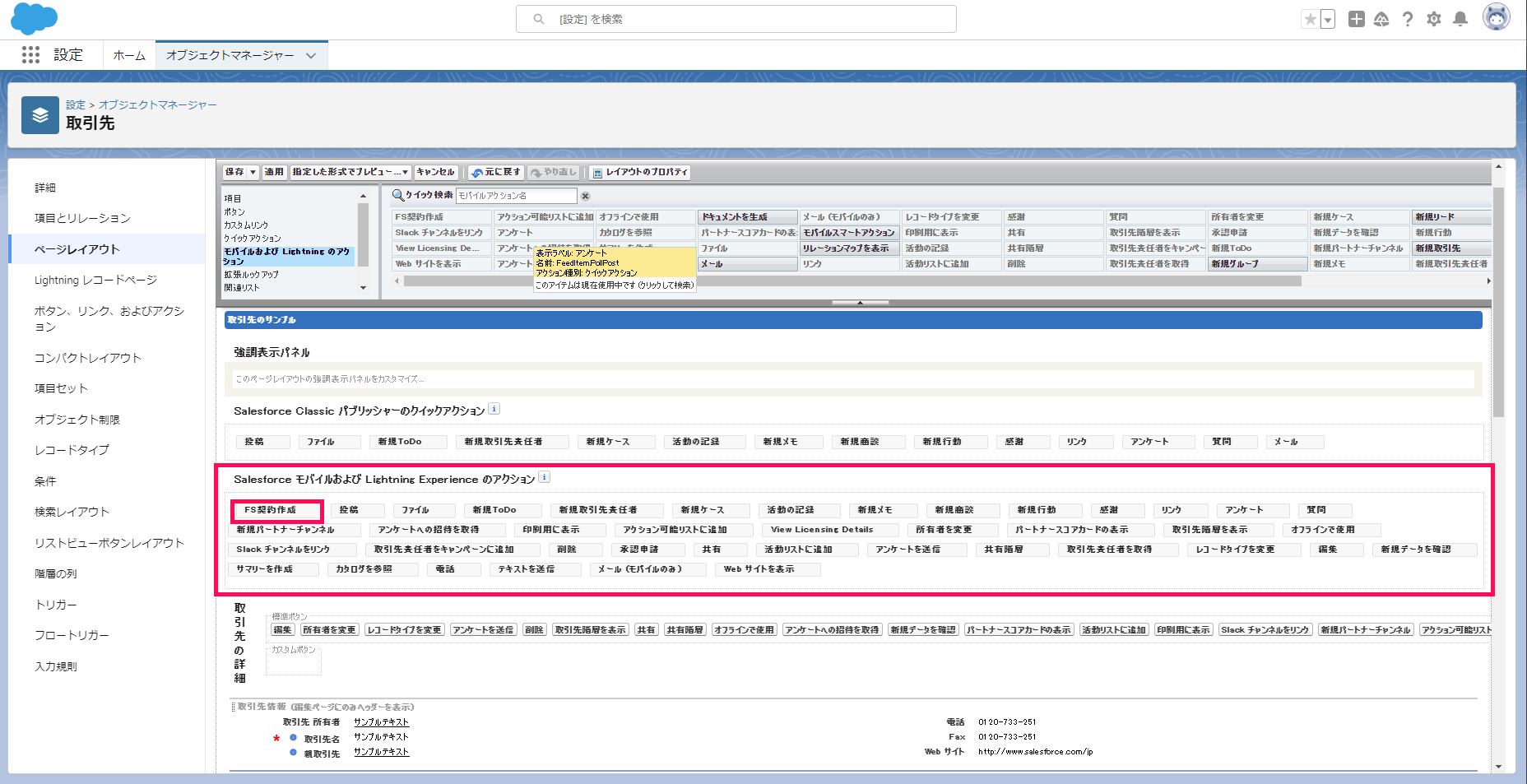The height and width of the screenshot is (784, 1527).
Task: Open the Help question mark icon
Action: [x=1408, y=19]
